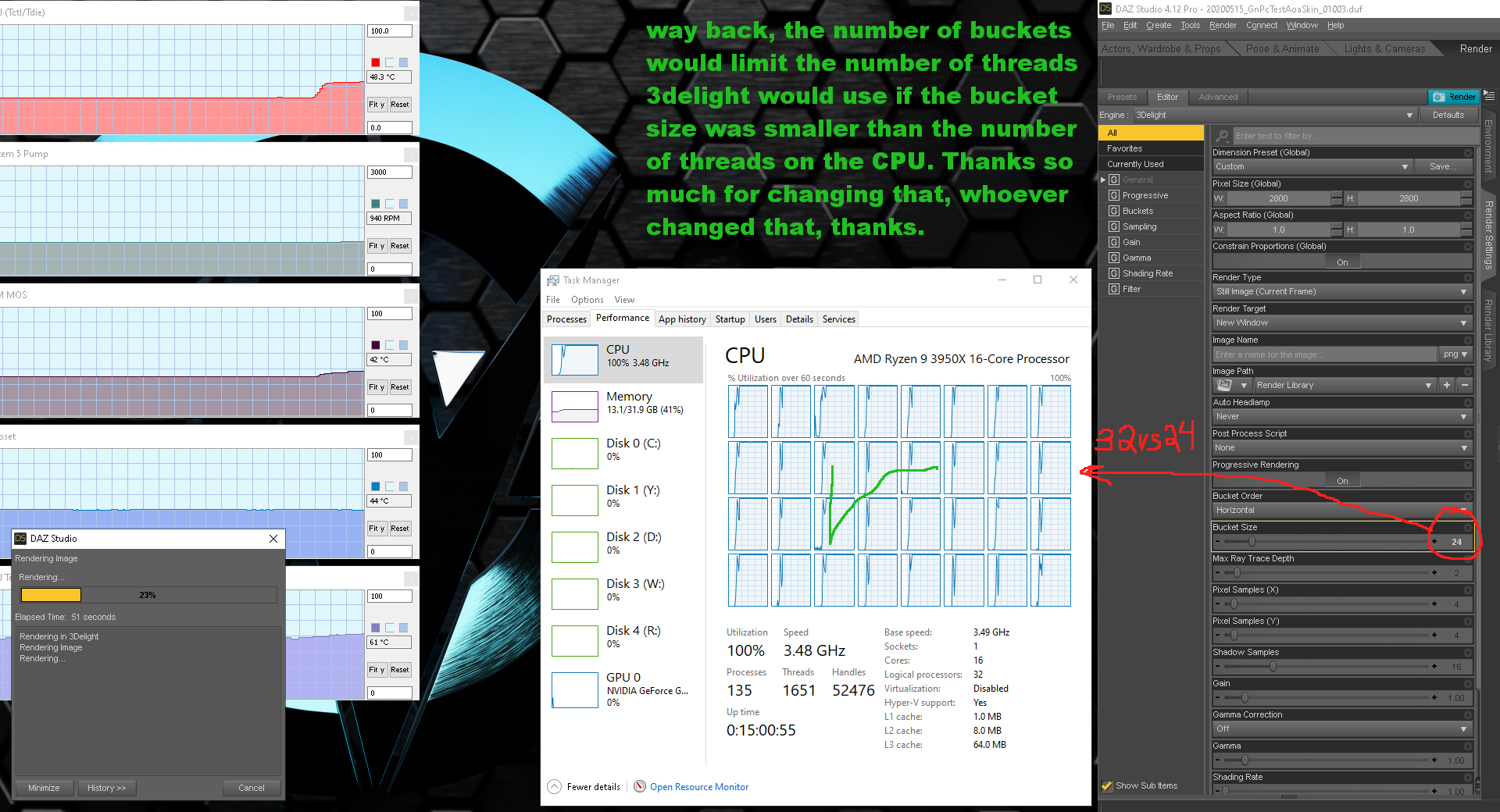Open the .png image format dropdown
The height and width of the screenshot is (812, 1500).
coord(1455,354)
